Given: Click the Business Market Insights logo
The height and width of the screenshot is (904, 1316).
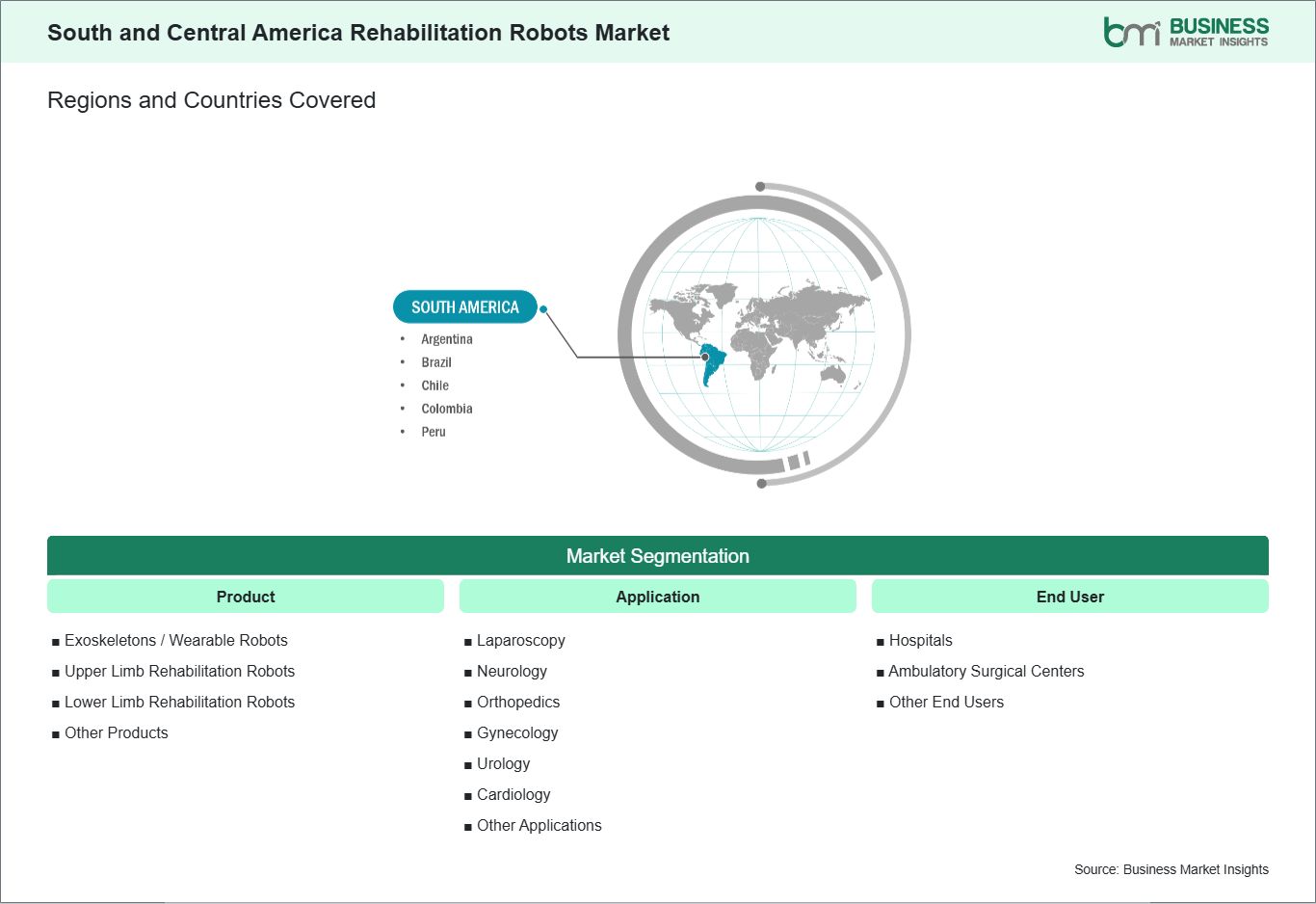Looking at the screenshot, I should coord(1186,32).
